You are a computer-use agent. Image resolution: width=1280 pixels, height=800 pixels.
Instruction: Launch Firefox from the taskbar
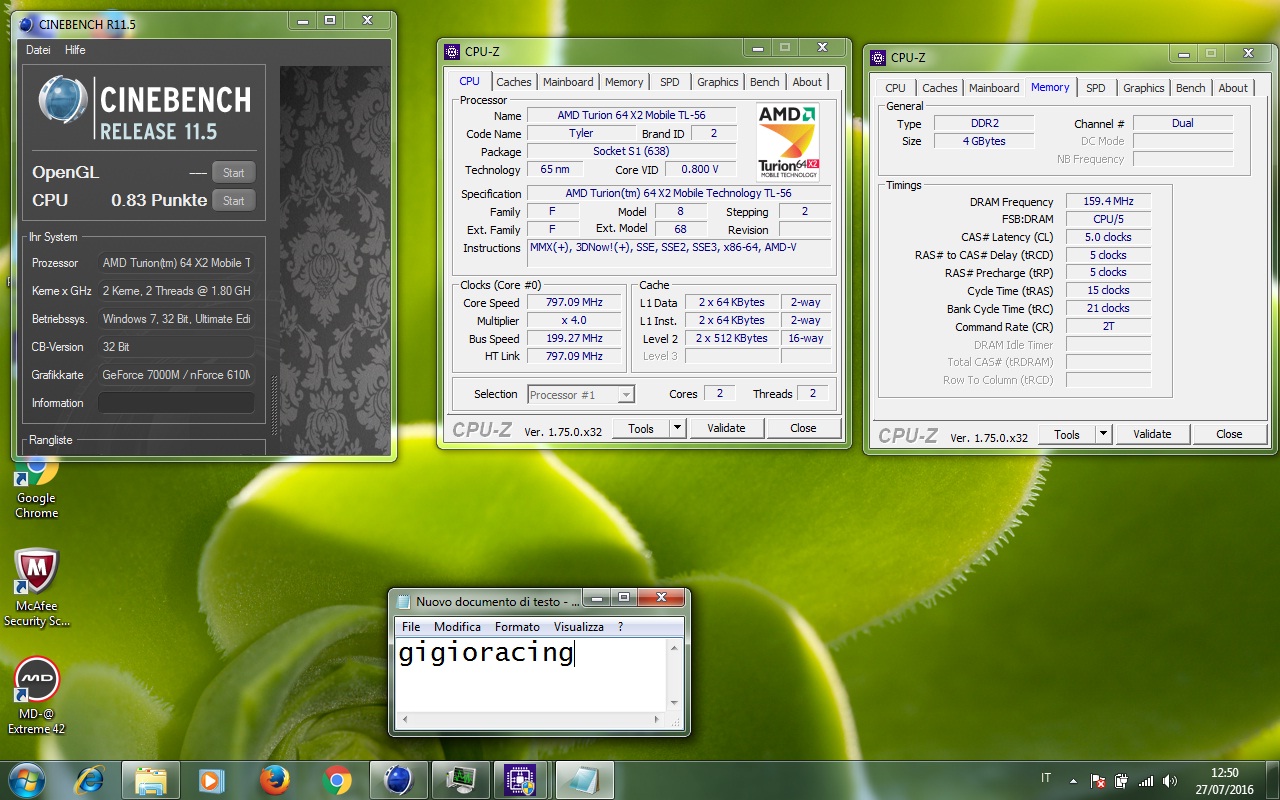click(274, 780)
